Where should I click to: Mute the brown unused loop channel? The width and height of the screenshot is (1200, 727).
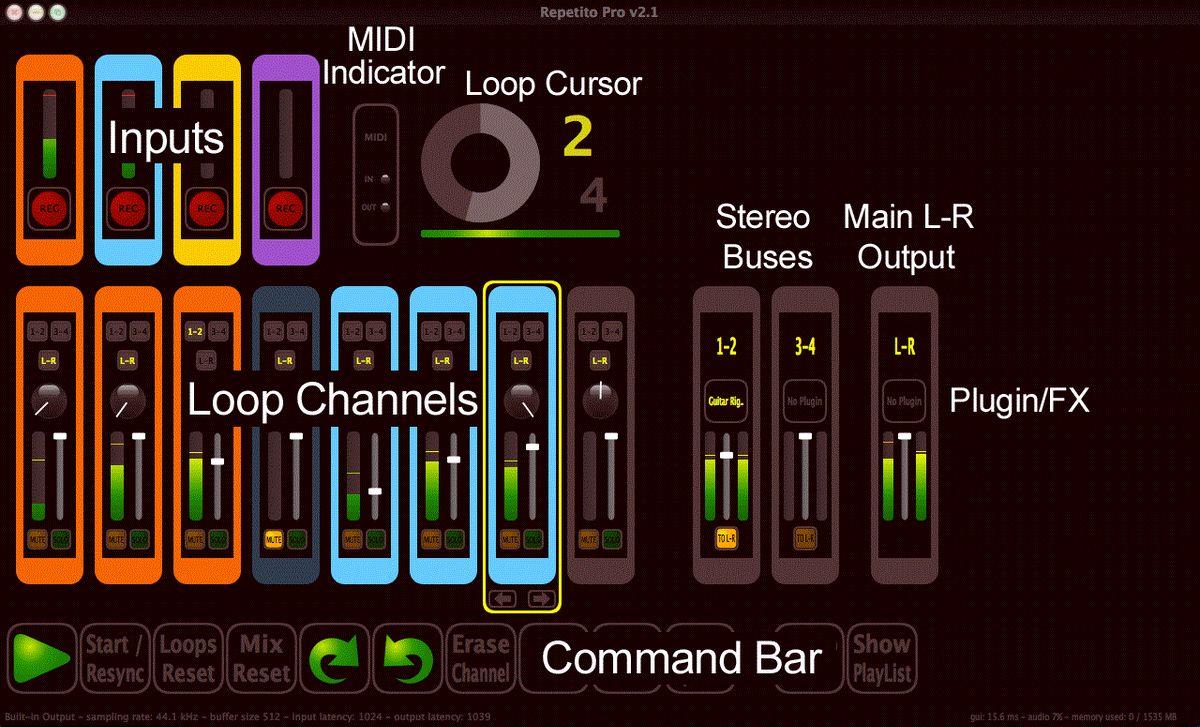point(588,539)
